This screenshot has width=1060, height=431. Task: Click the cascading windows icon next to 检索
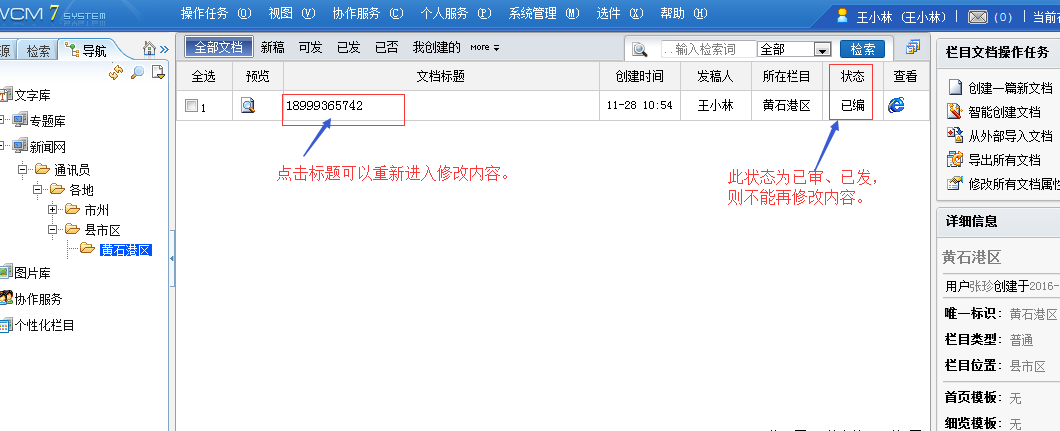click(x=912, y=48)
